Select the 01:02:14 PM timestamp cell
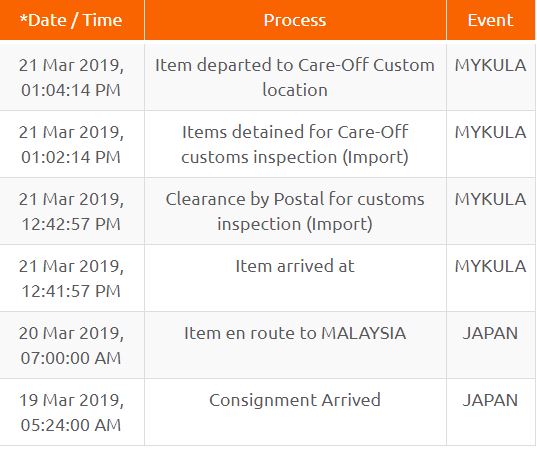The width and height of the screenshot is (537, 449). [x=71, y=145]
